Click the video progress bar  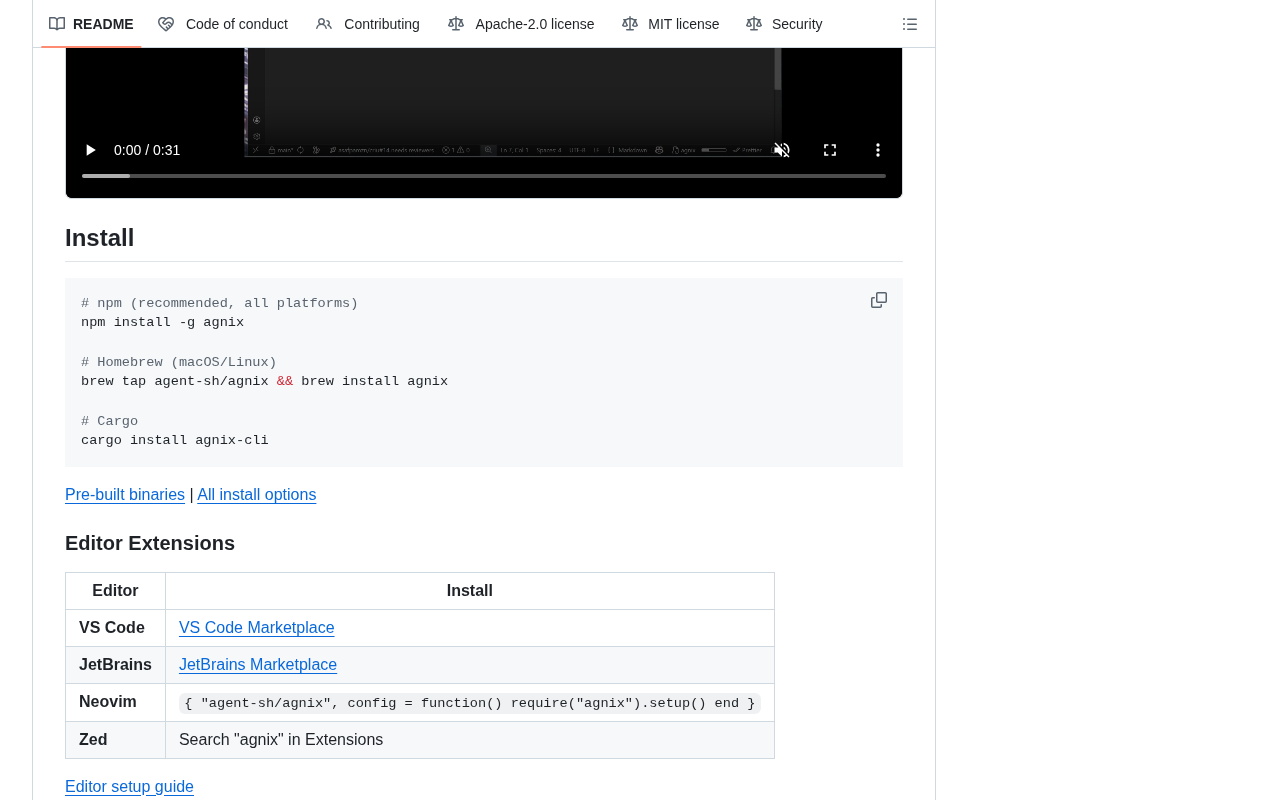coord(484,176)
